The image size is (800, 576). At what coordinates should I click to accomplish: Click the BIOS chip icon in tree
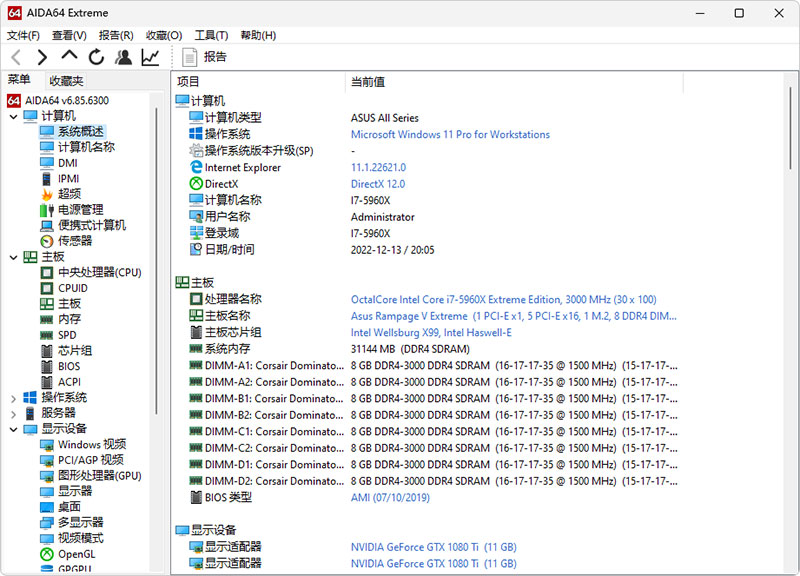pyautogui.click(x=46, y=366)
